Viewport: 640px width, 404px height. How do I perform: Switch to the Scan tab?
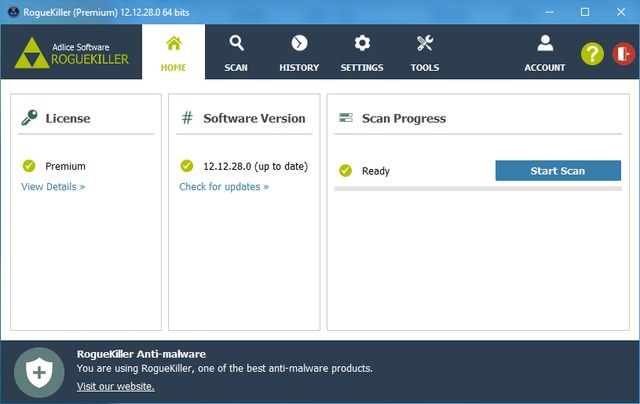pos(236,52)
